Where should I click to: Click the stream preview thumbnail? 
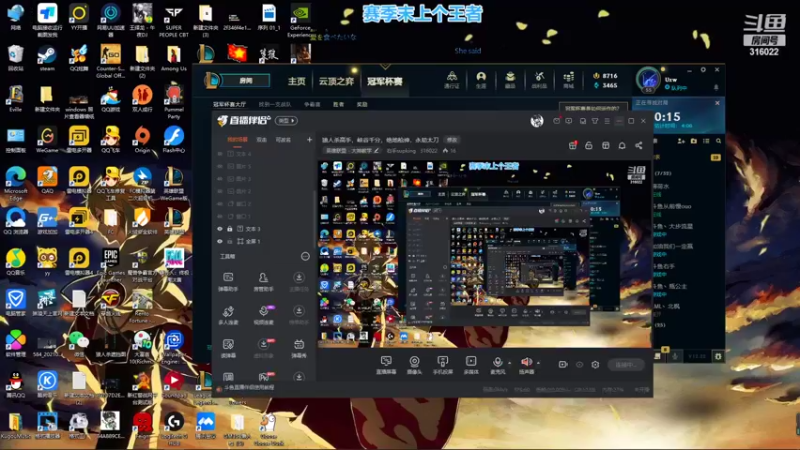484,254
